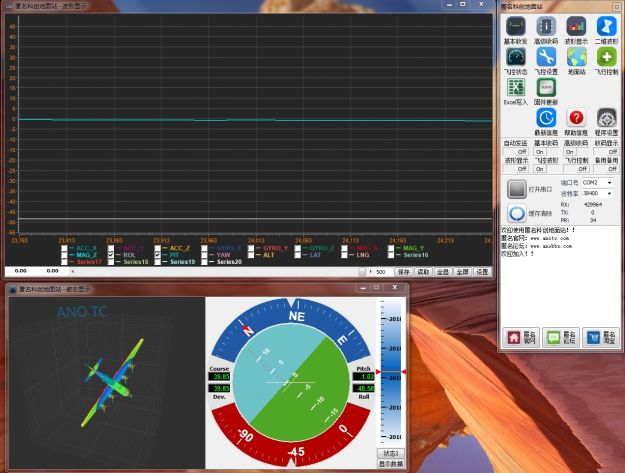625x473 pixels.
Task: Click 读取 button in waveform window
Action: coord(423,272)
